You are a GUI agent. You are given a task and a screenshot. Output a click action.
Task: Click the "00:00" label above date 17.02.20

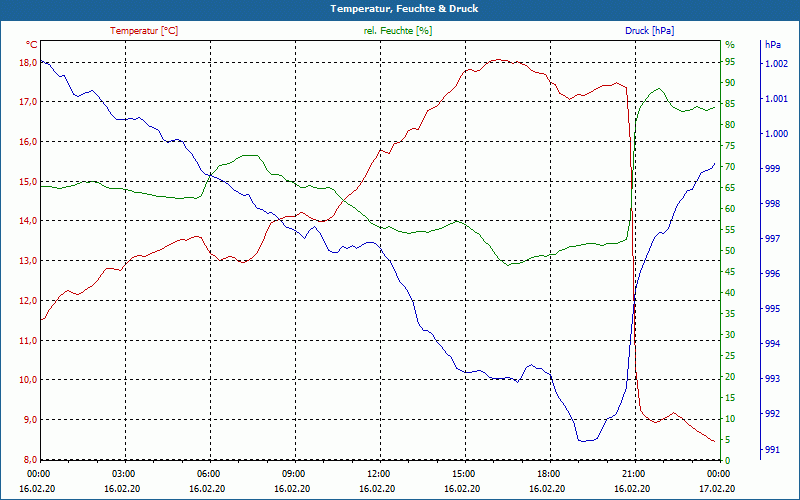(x=718, y=473)
